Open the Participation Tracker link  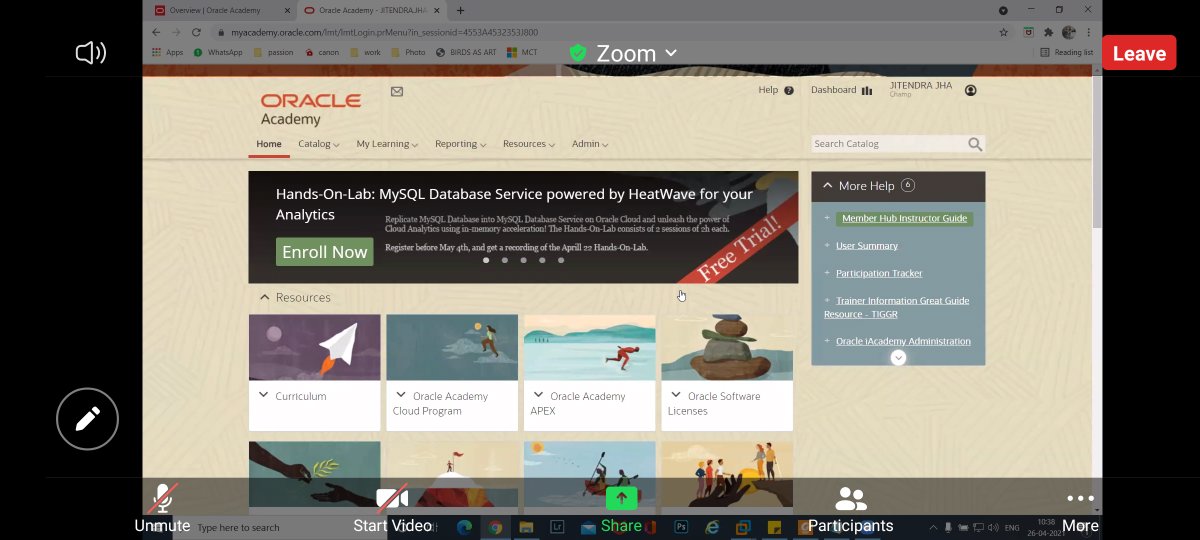(x=879, y=273)
